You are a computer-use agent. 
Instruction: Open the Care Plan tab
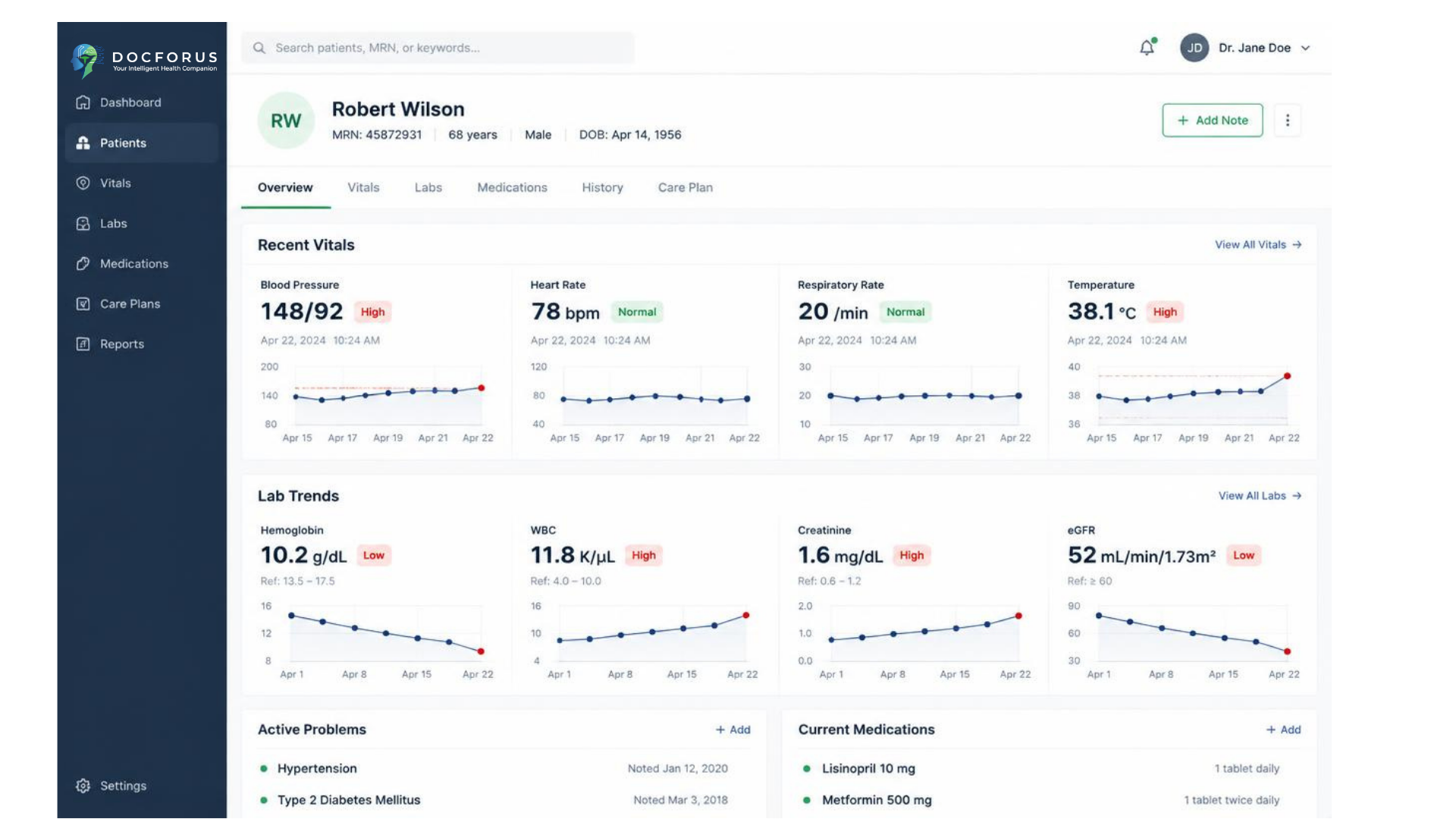pyautogui.click(x=685, y=187)
